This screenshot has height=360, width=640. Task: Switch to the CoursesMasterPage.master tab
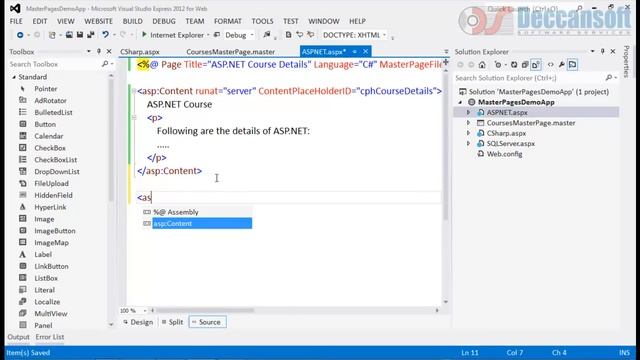pyautogui.click(x=231, y=52)
